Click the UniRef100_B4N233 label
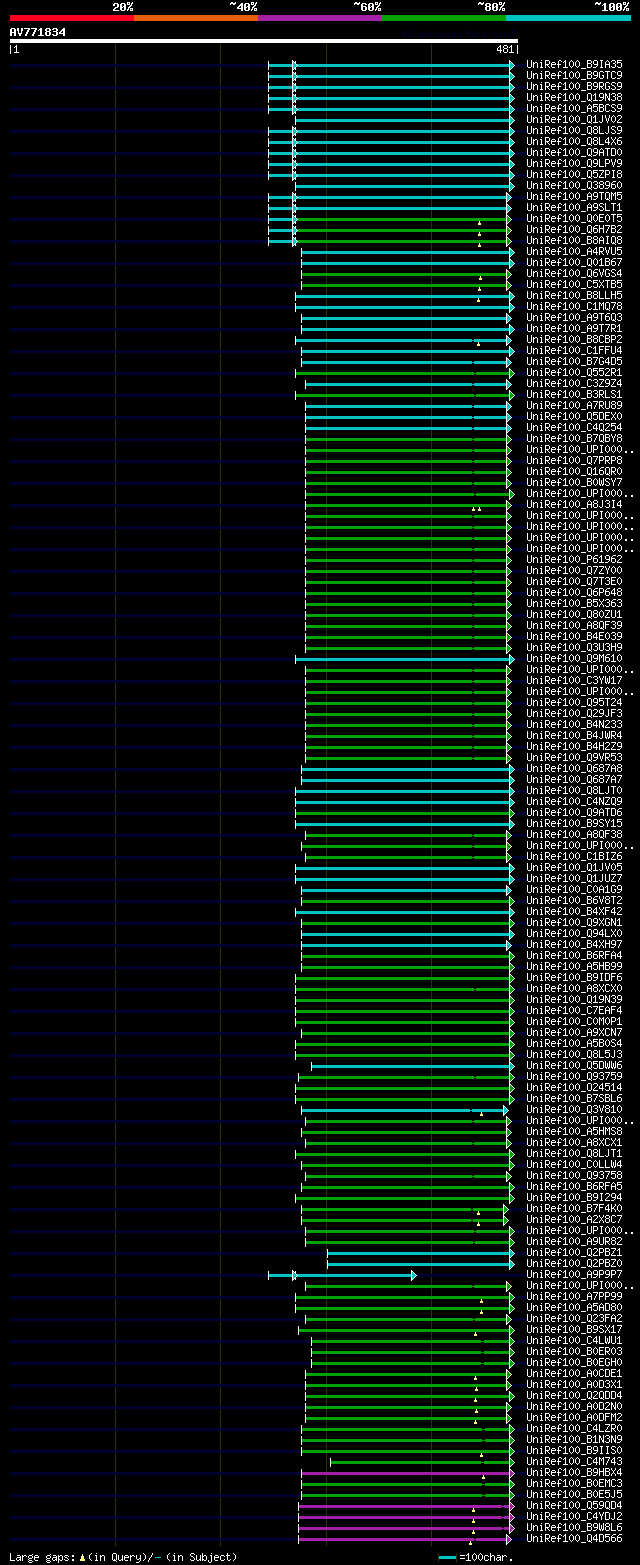Image resolution: width=640 pixels, height=1565 pixels. tap(574, 724)
